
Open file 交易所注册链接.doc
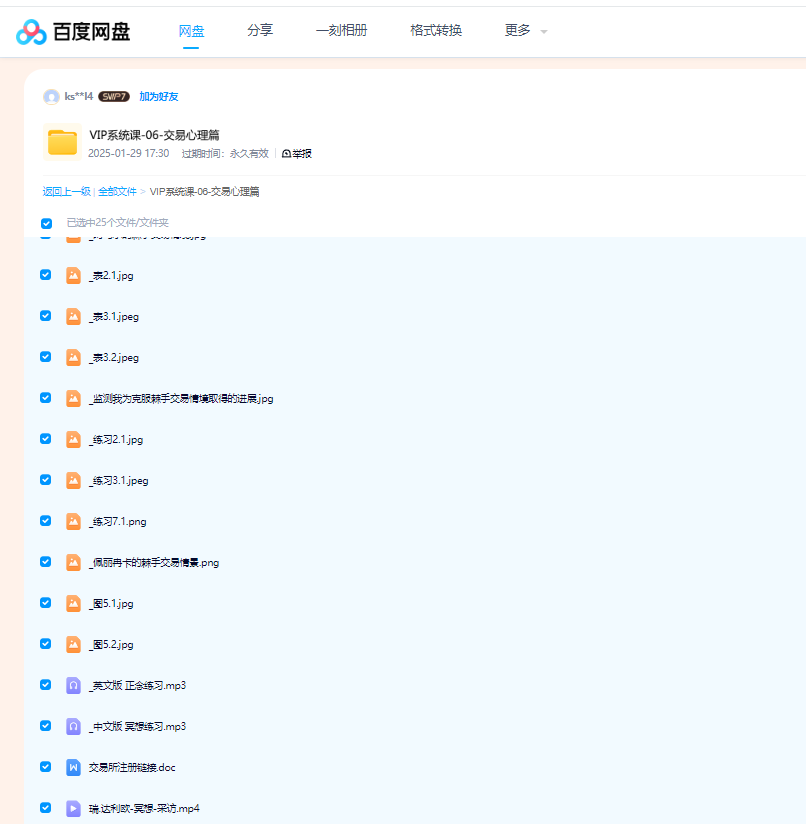click(x=132, y=767)
